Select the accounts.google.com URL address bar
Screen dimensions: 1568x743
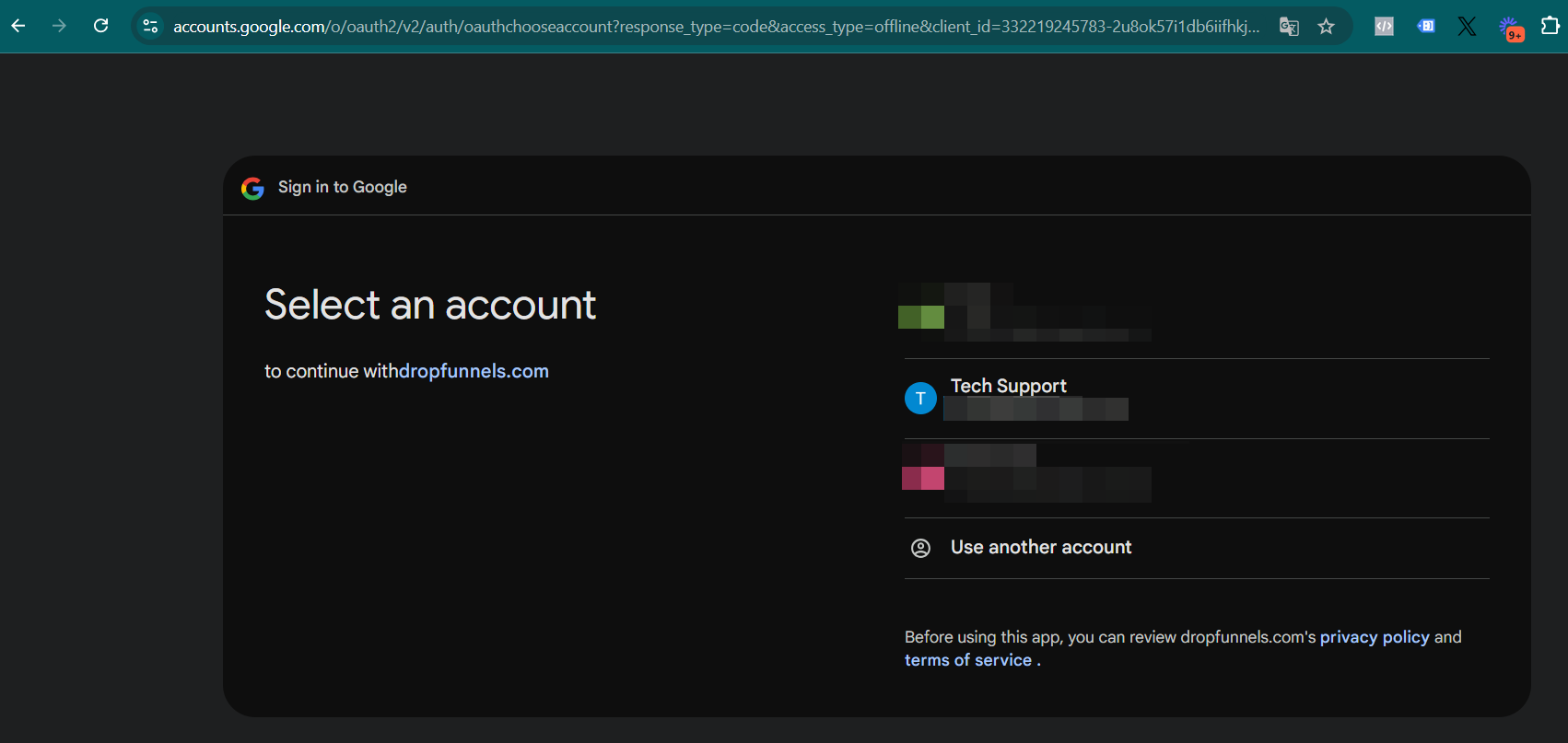(x=716, y=27)
